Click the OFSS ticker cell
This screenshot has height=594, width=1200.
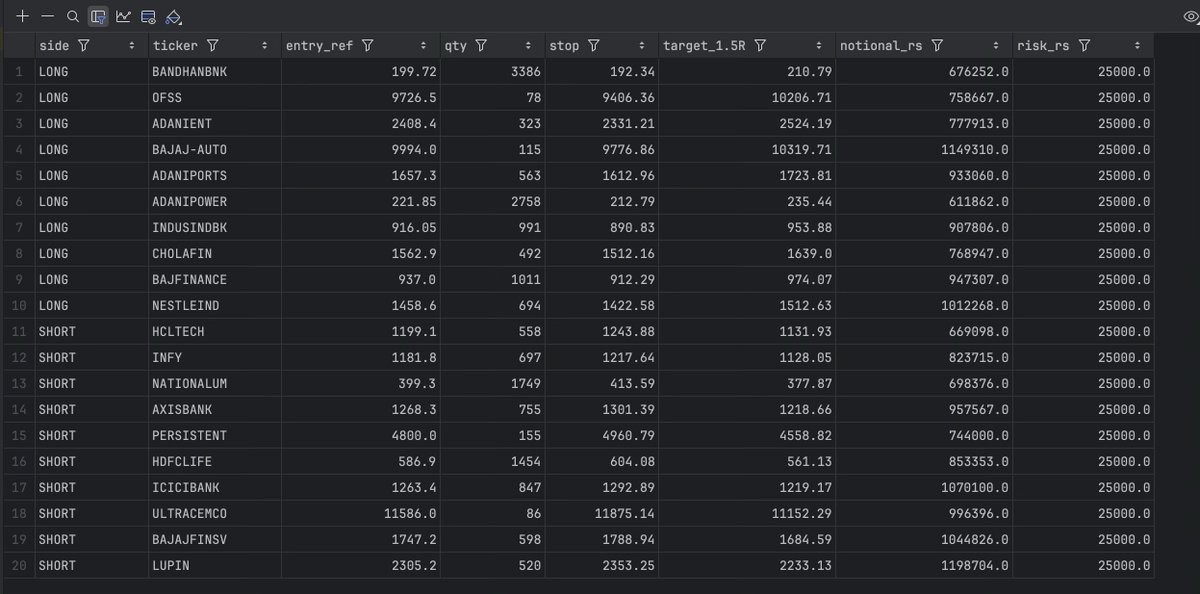(213, 98)
